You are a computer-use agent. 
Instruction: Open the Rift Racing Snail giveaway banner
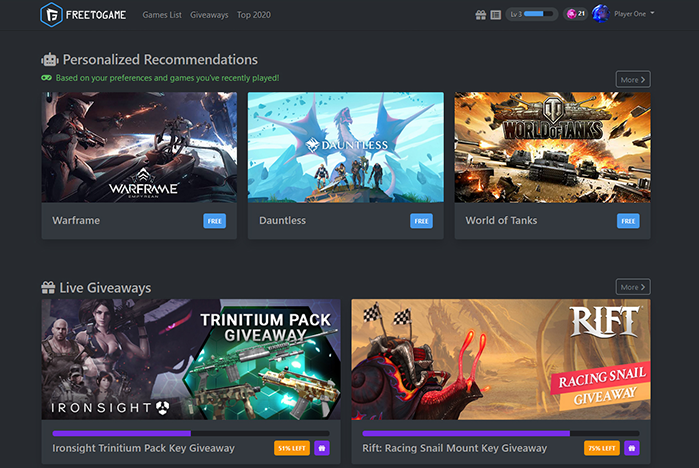tap(501, 359)
